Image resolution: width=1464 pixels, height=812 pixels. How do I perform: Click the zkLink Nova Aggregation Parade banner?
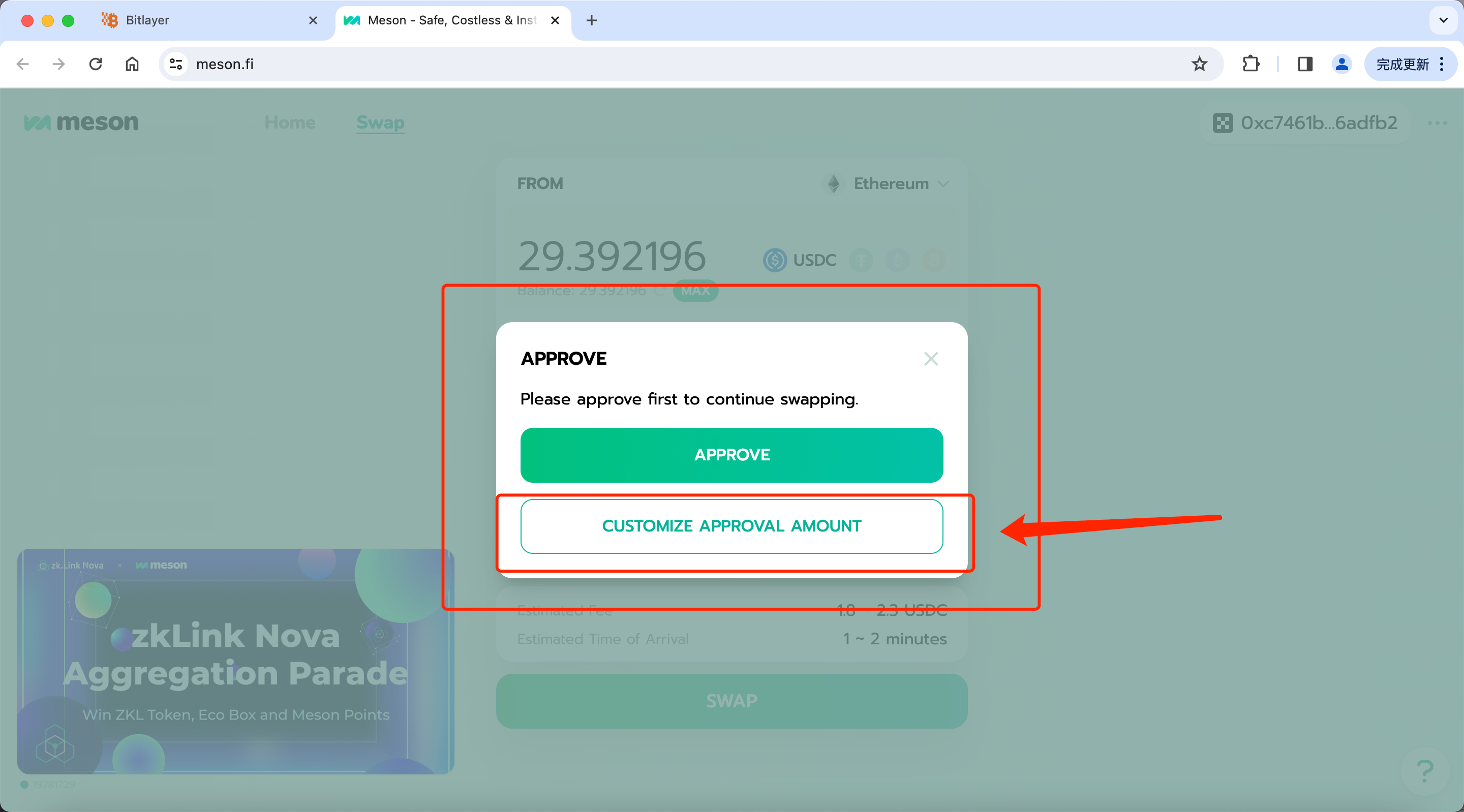(x=235, y=662)
